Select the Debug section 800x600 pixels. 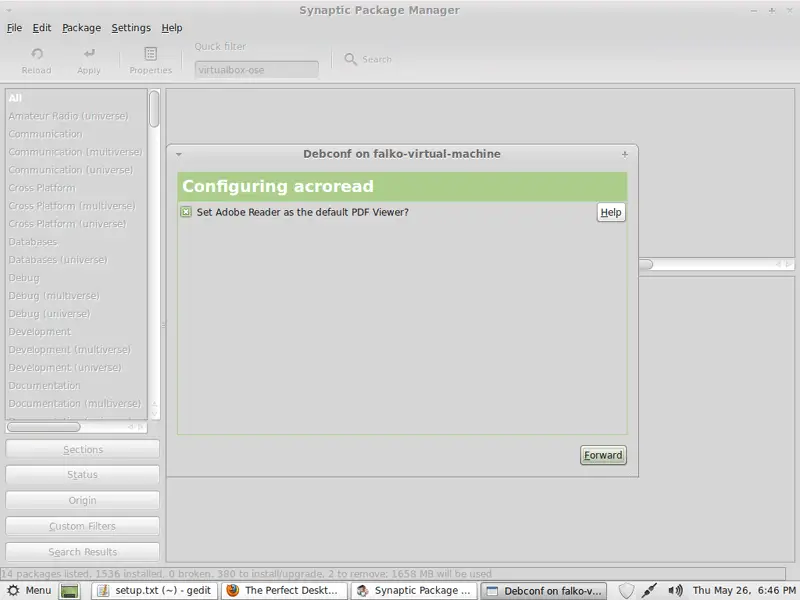pos(77,278)
